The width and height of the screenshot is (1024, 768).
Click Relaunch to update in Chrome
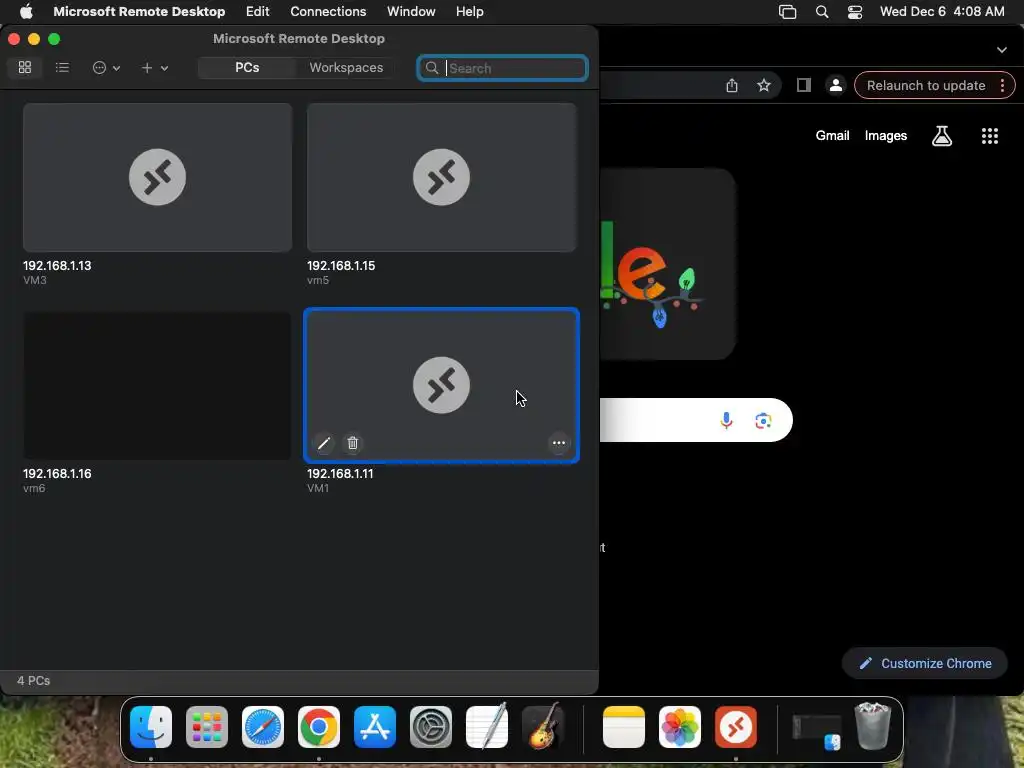(x=925, y=86)
